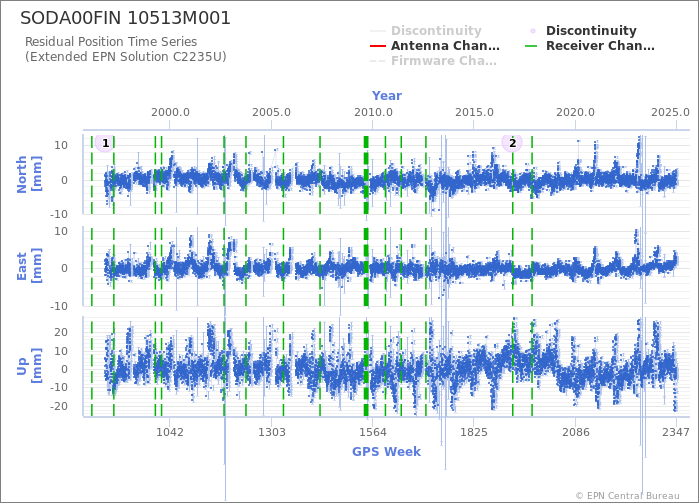Click discontinuity marker 2 on North plot
Viewport: 700px width, 504px height.
point(512,143)
